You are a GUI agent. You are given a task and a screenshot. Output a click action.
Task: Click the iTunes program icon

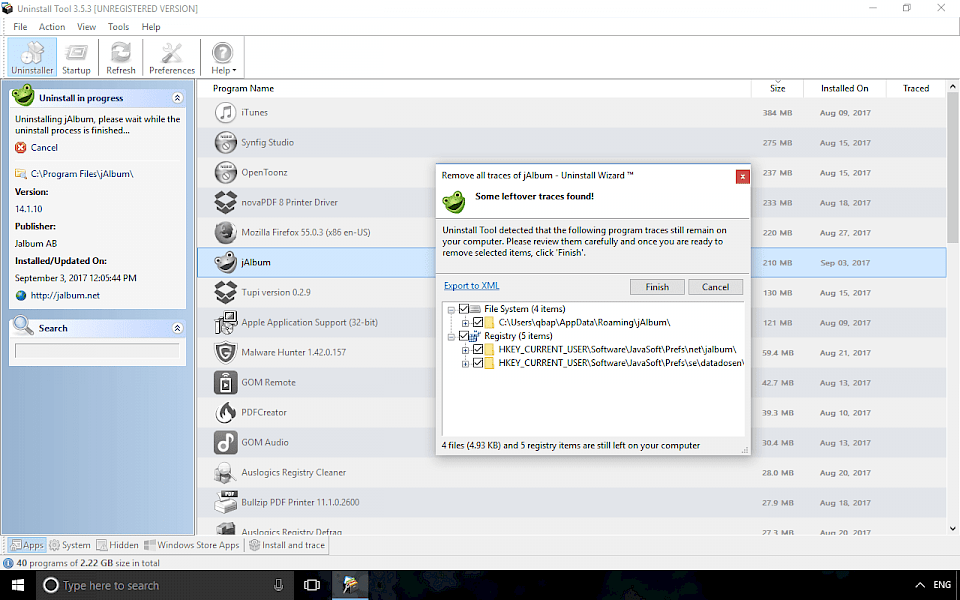coord(225,113)
